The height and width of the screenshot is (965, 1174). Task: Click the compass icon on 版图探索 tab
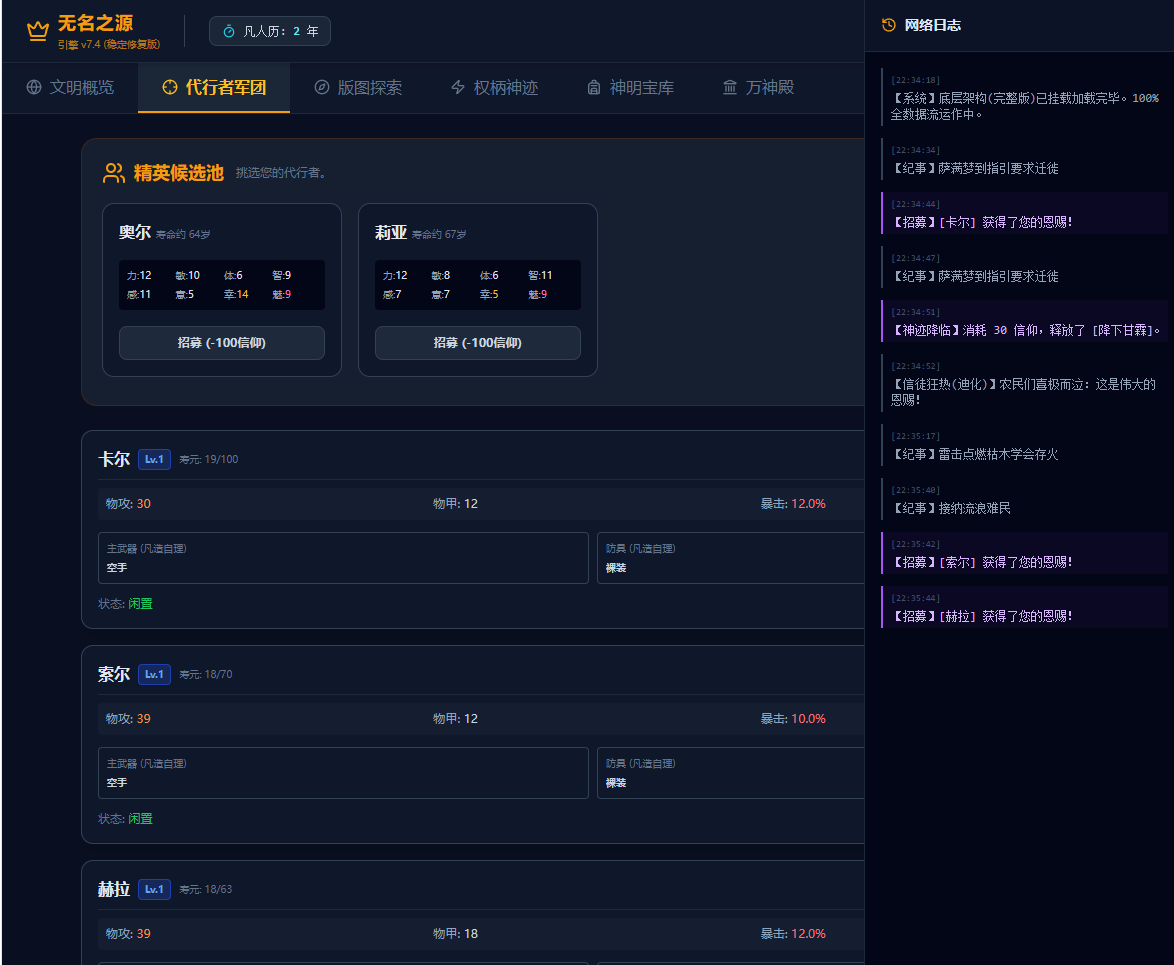point(322,87)
